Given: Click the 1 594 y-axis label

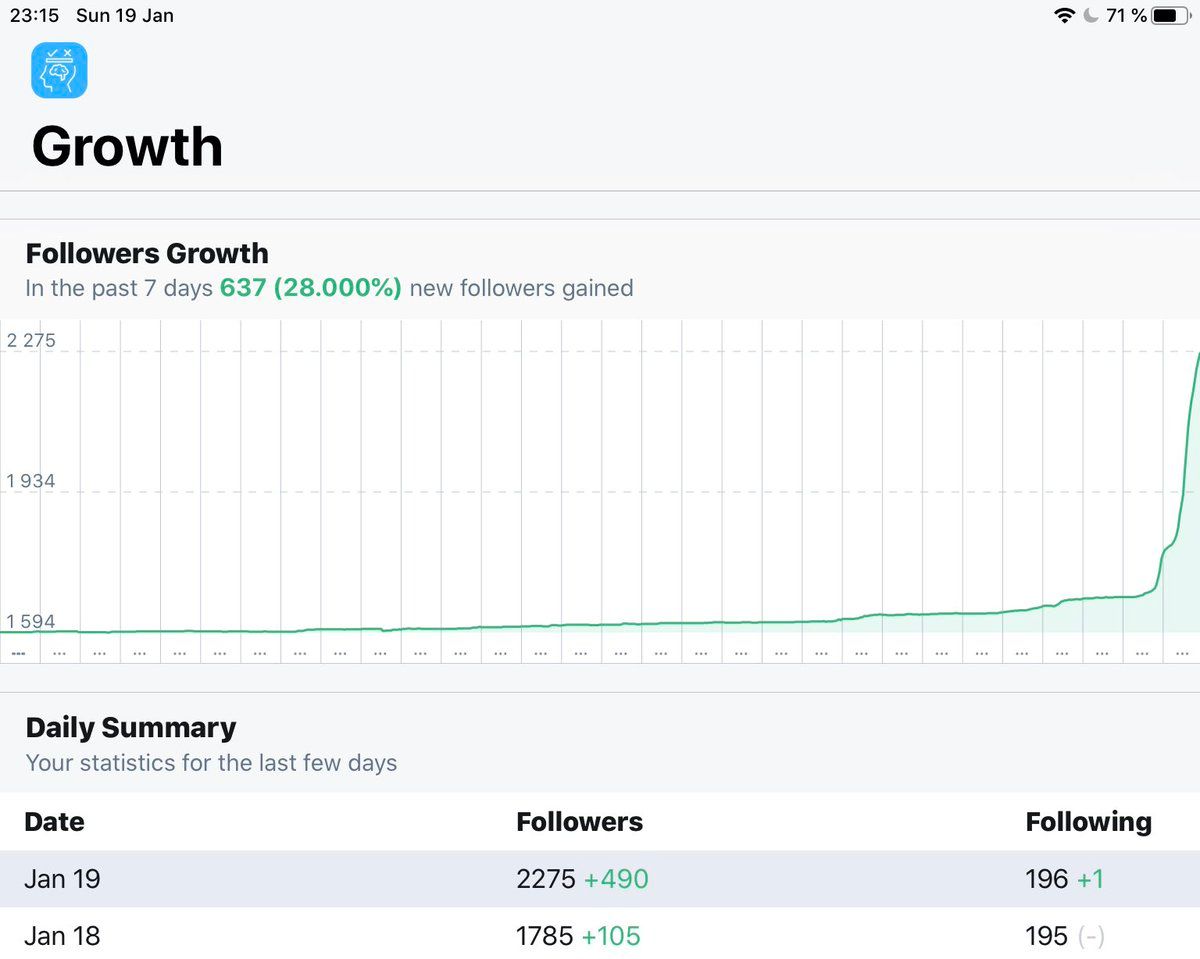Looking at the screenshot, I should point(31,622).
